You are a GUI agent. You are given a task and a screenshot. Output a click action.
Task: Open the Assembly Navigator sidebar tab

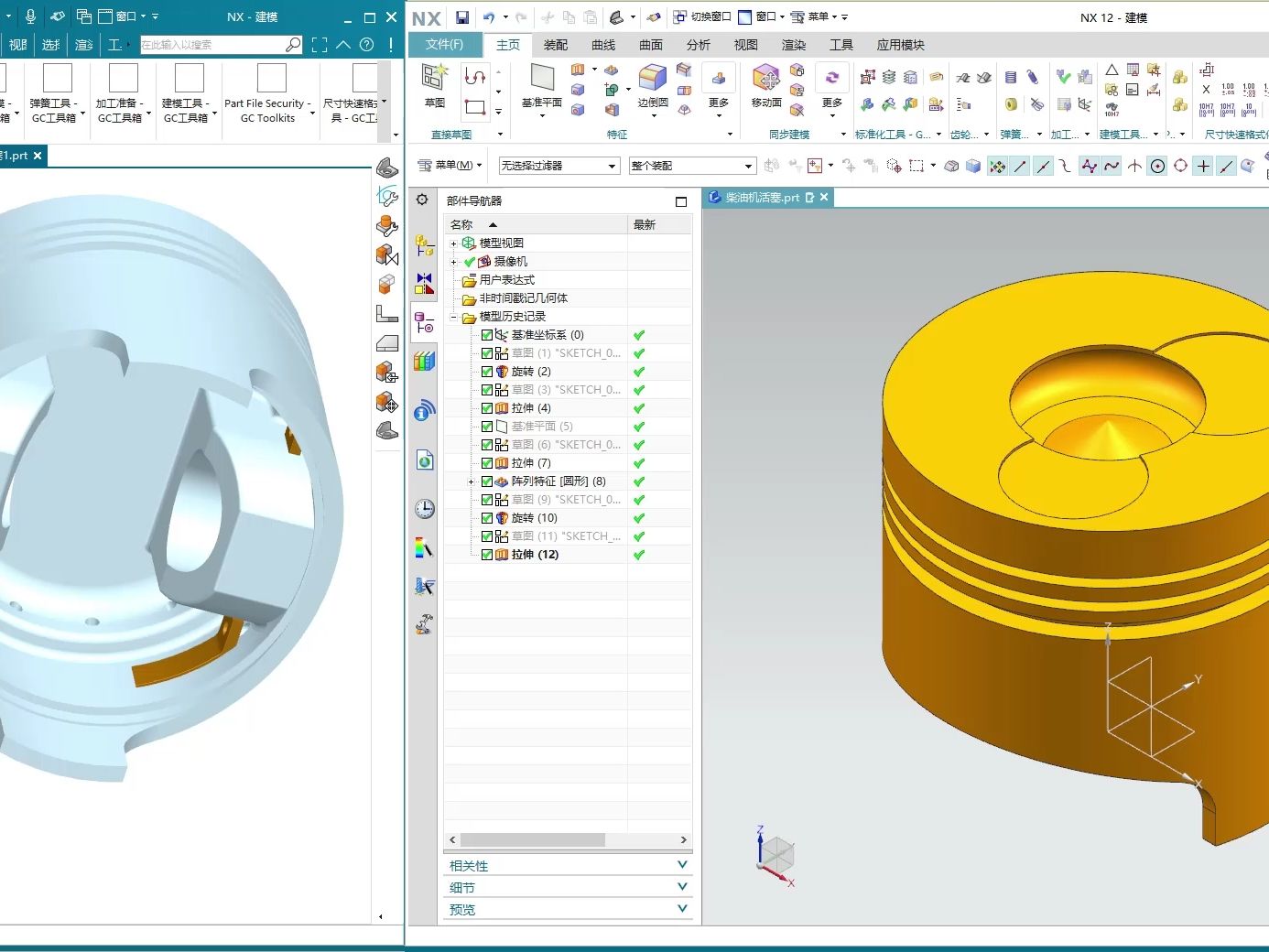pos(424,245)
